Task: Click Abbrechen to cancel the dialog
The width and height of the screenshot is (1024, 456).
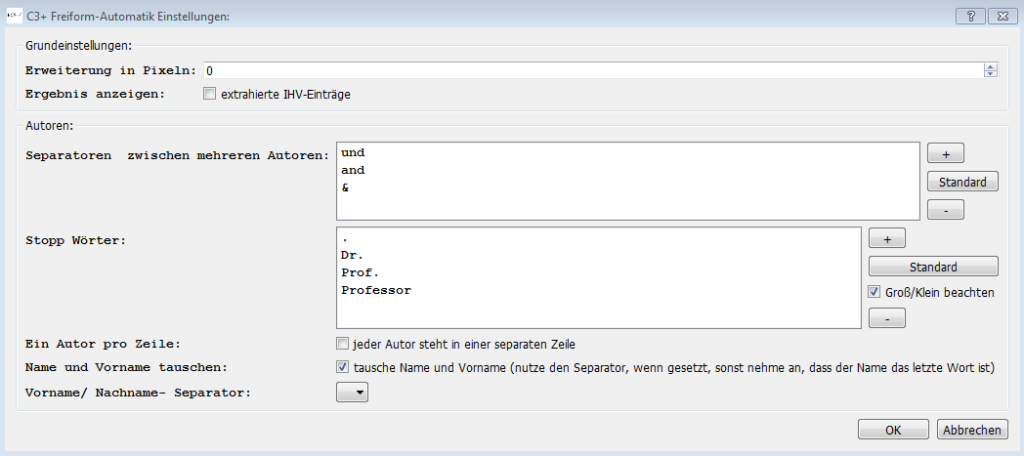Action: [972, 430]
